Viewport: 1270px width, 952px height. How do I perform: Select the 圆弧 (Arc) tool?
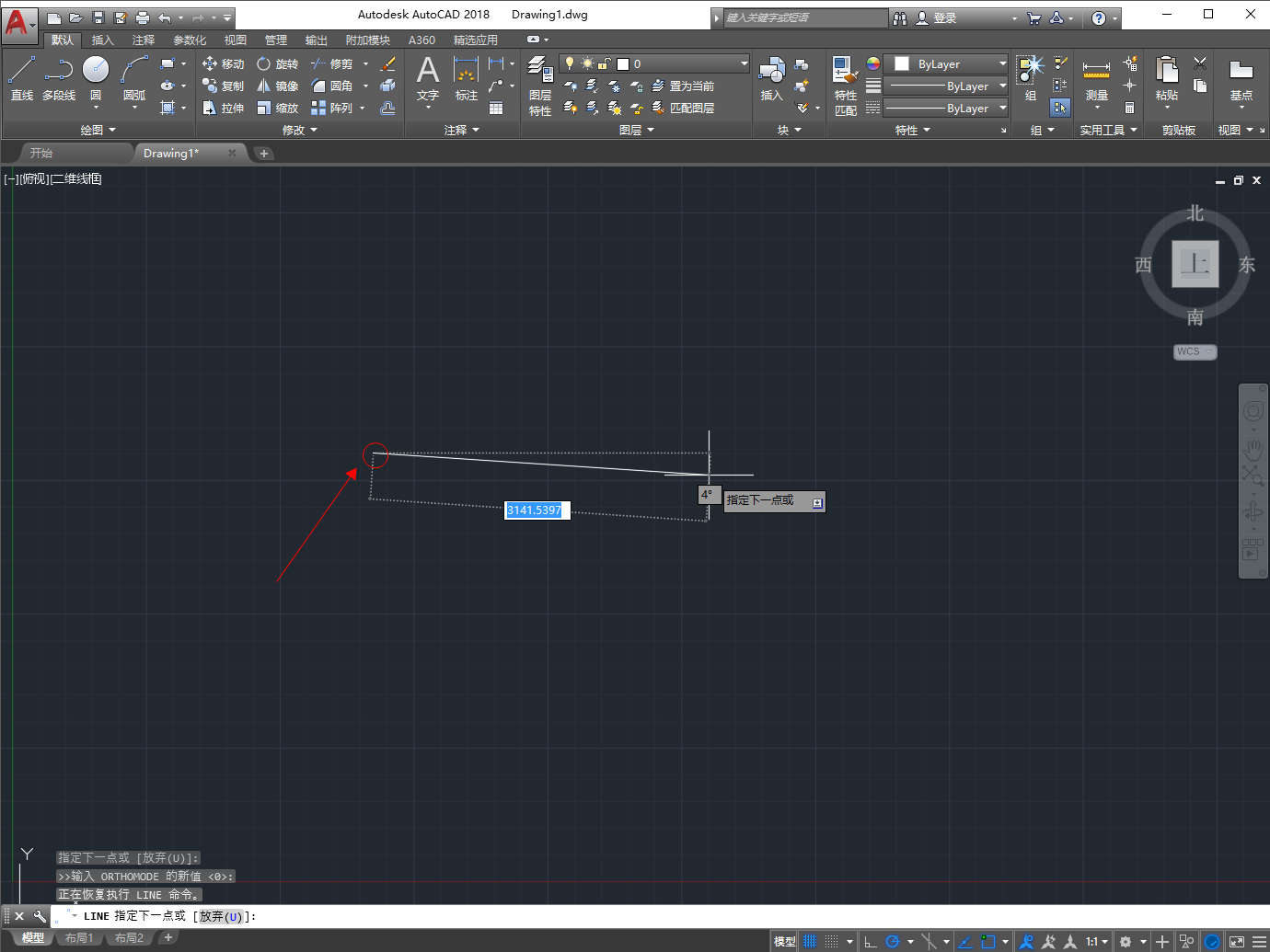(x=134, y=77)
